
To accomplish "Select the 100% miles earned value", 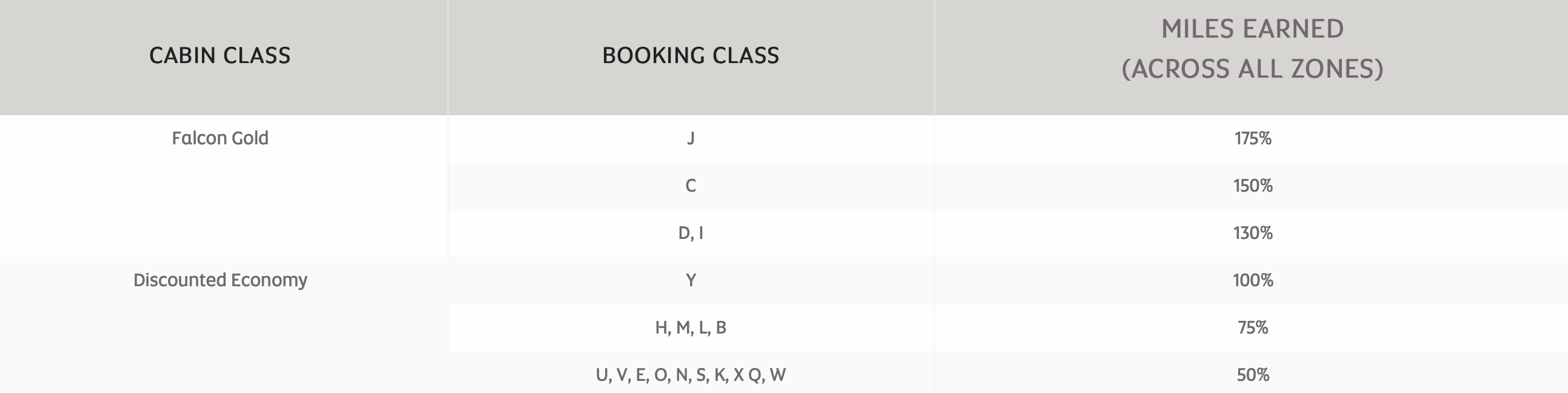I will 1253,280.
